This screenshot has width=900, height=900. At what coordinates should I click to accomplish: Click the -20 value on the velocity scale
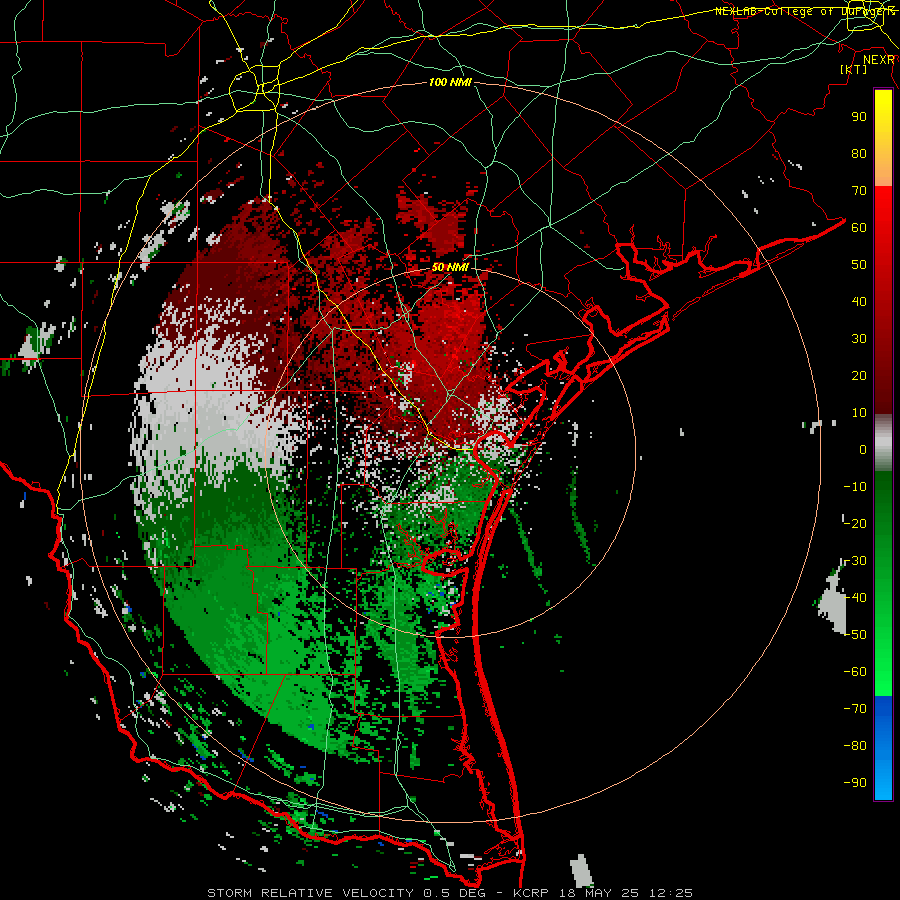pyautogui.click(x=855, y=523)
